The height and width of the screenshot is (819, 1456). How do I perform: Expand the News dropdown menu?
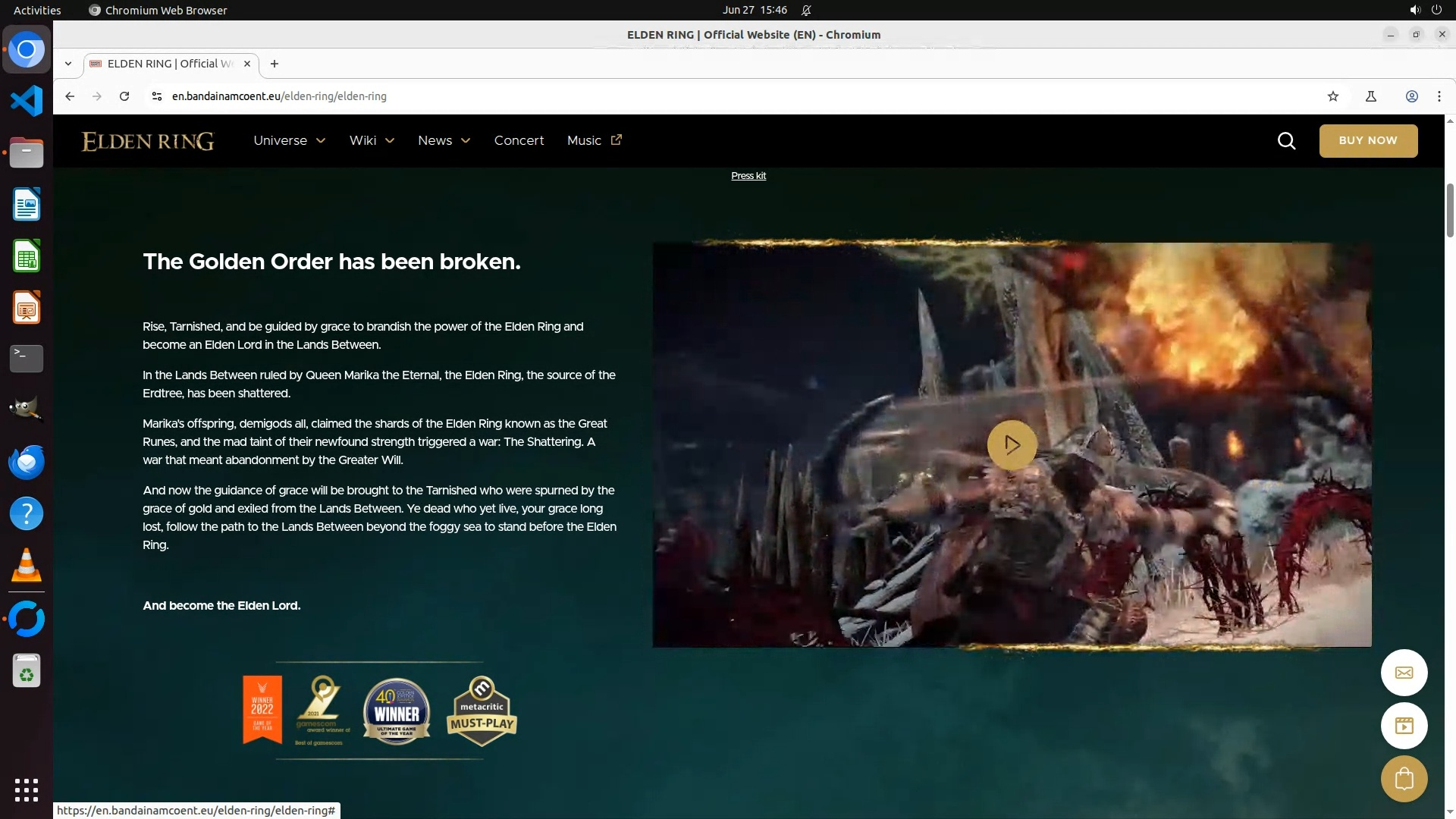click(x=444, y=141)
